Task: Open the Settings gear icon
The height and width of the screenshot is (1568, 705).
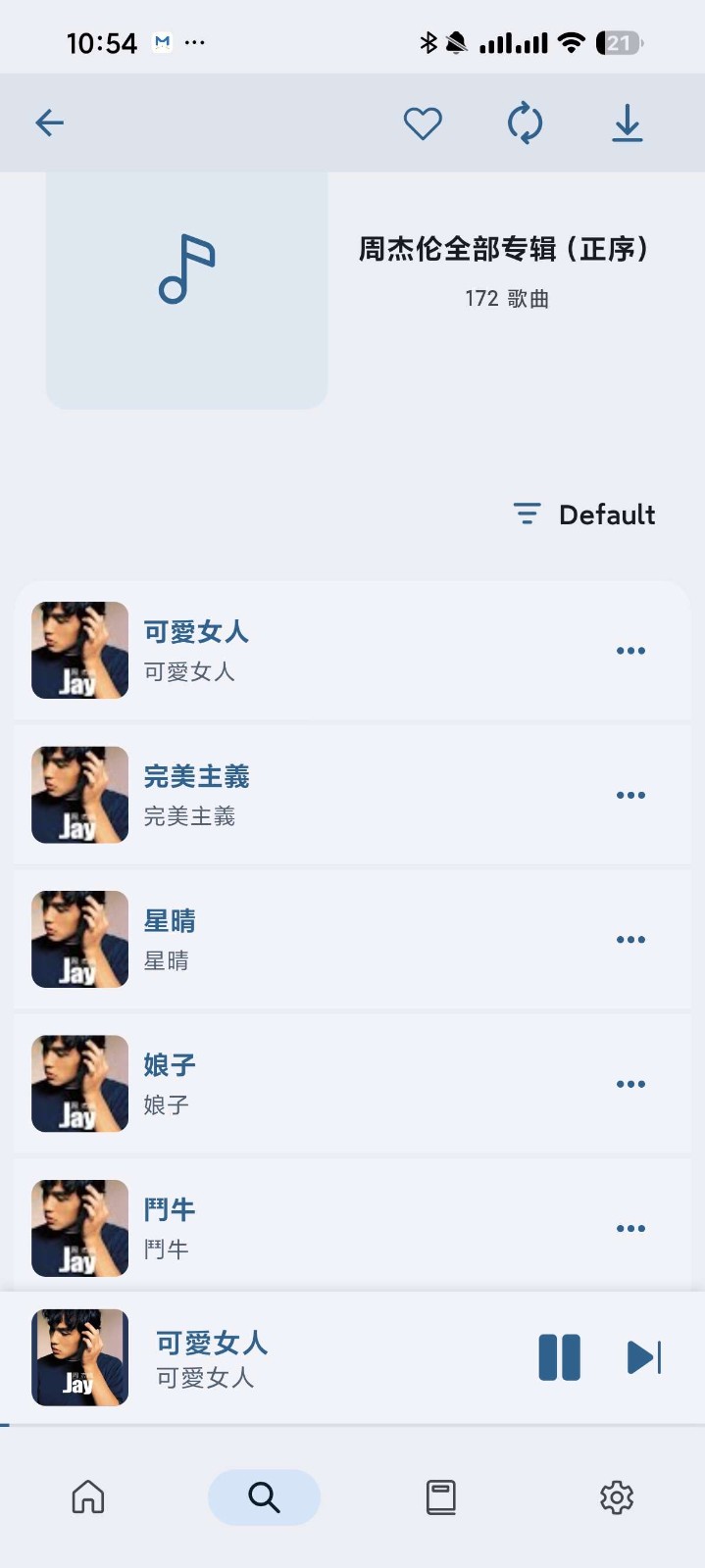Action: [x=616, y=1496]
